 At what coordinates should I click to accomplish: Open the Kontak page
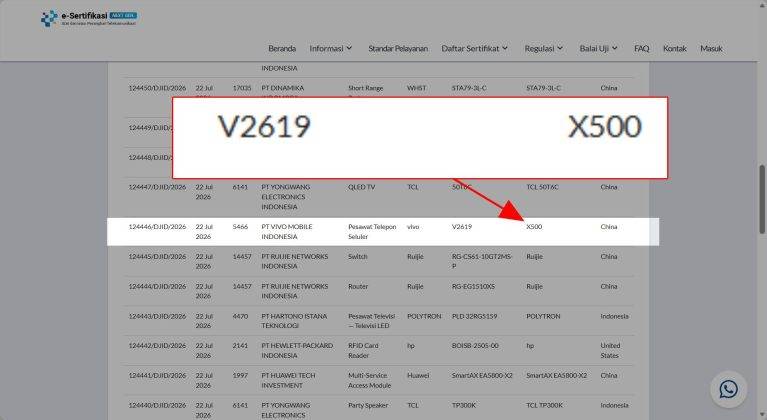(x=675, y=48)
